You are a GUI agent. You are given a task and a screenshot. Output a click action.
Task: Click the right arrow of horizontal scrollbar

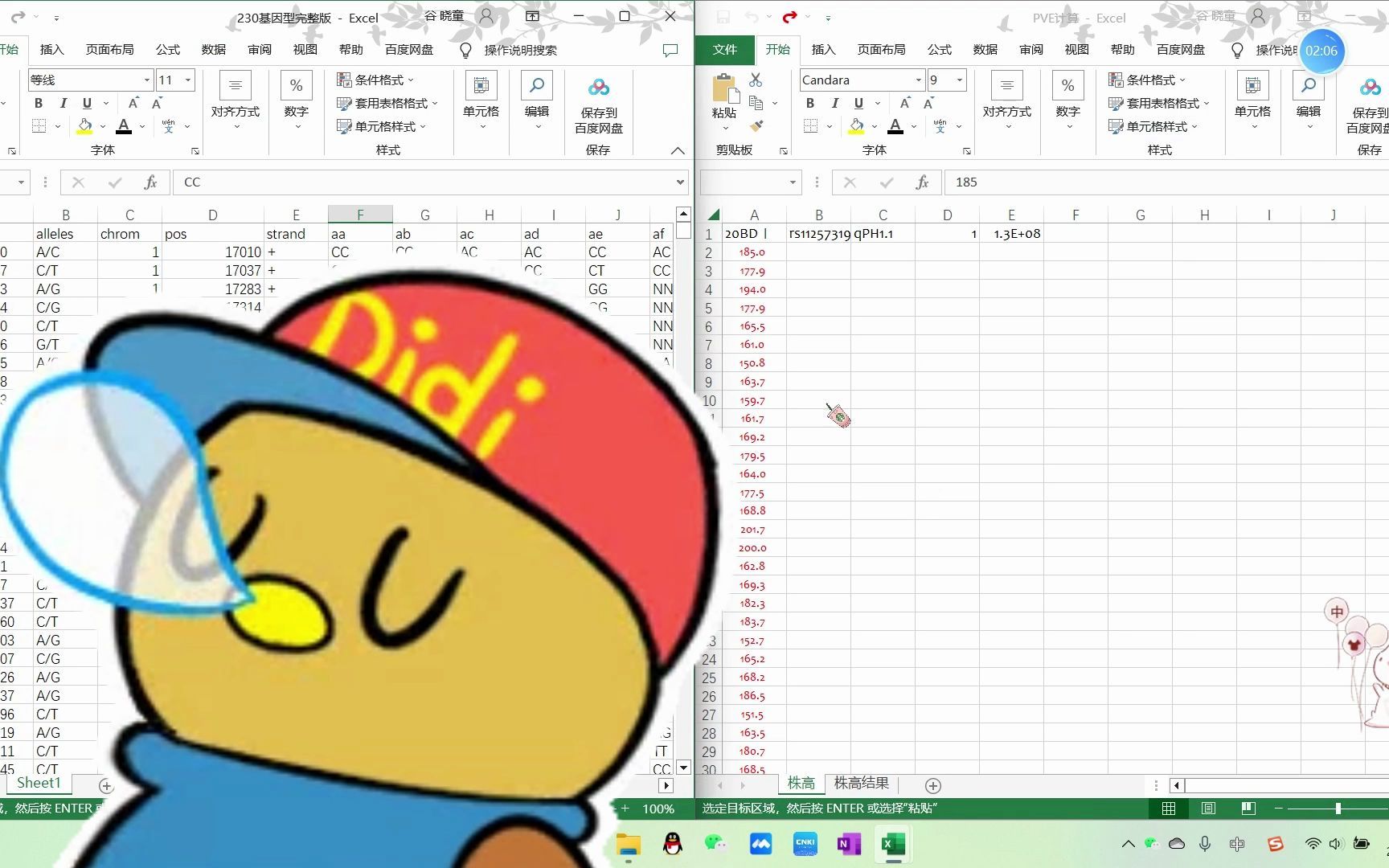tap(666, 785)
